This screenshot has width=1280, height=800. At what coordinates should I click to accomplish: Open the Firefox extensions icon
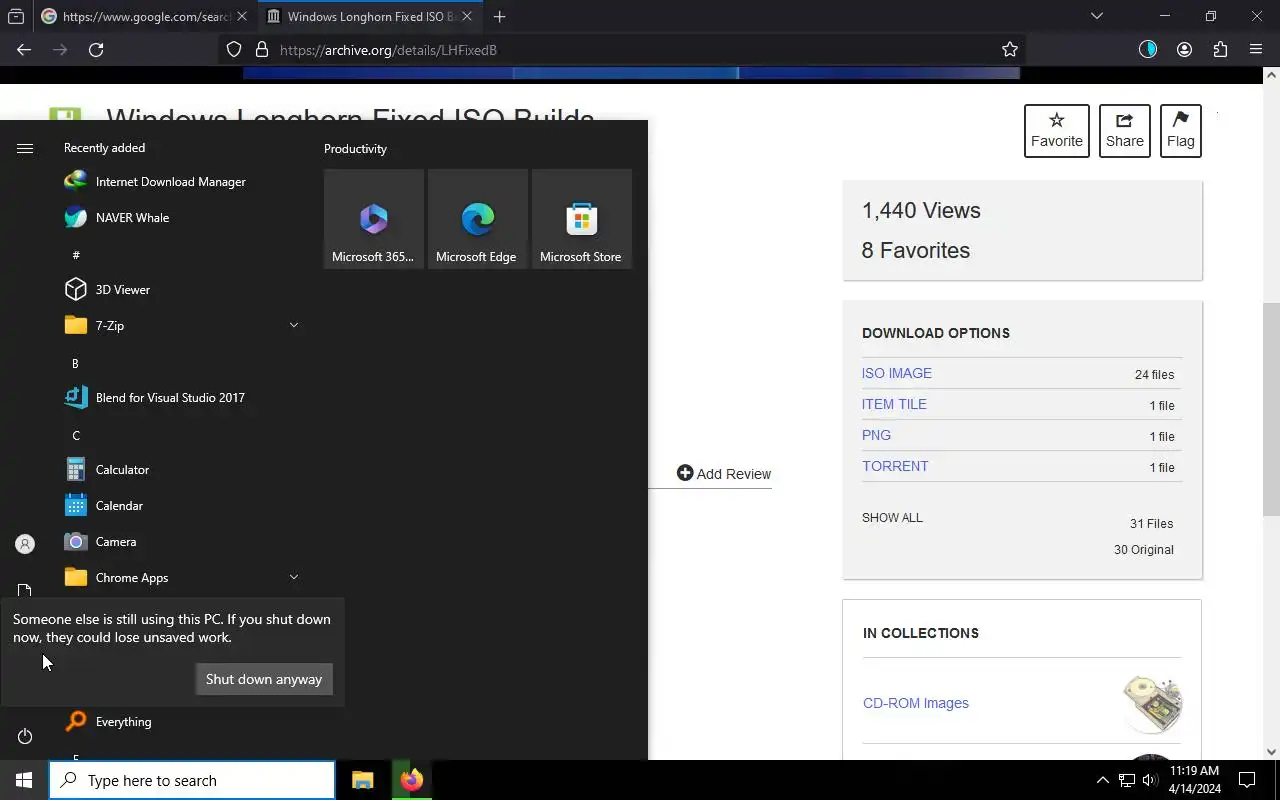click(x=1220, y=49)
